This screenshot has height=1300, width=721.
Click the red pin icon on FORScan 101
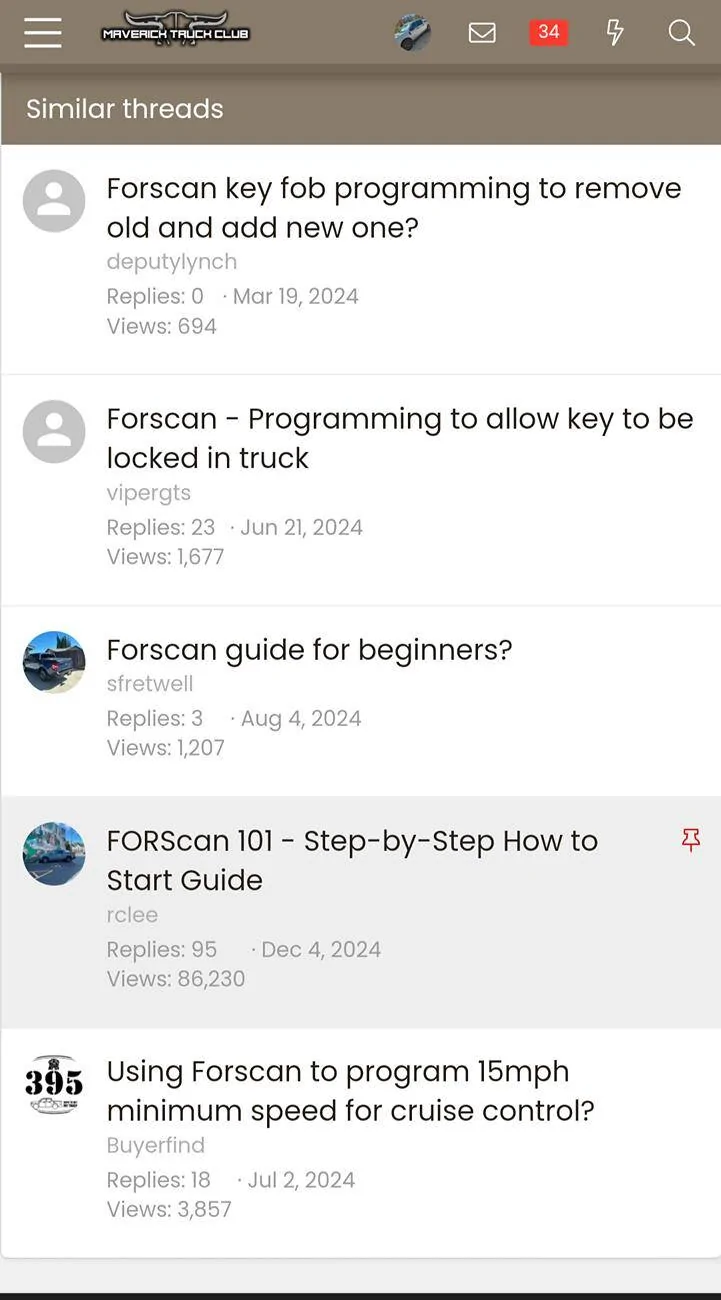690,840
